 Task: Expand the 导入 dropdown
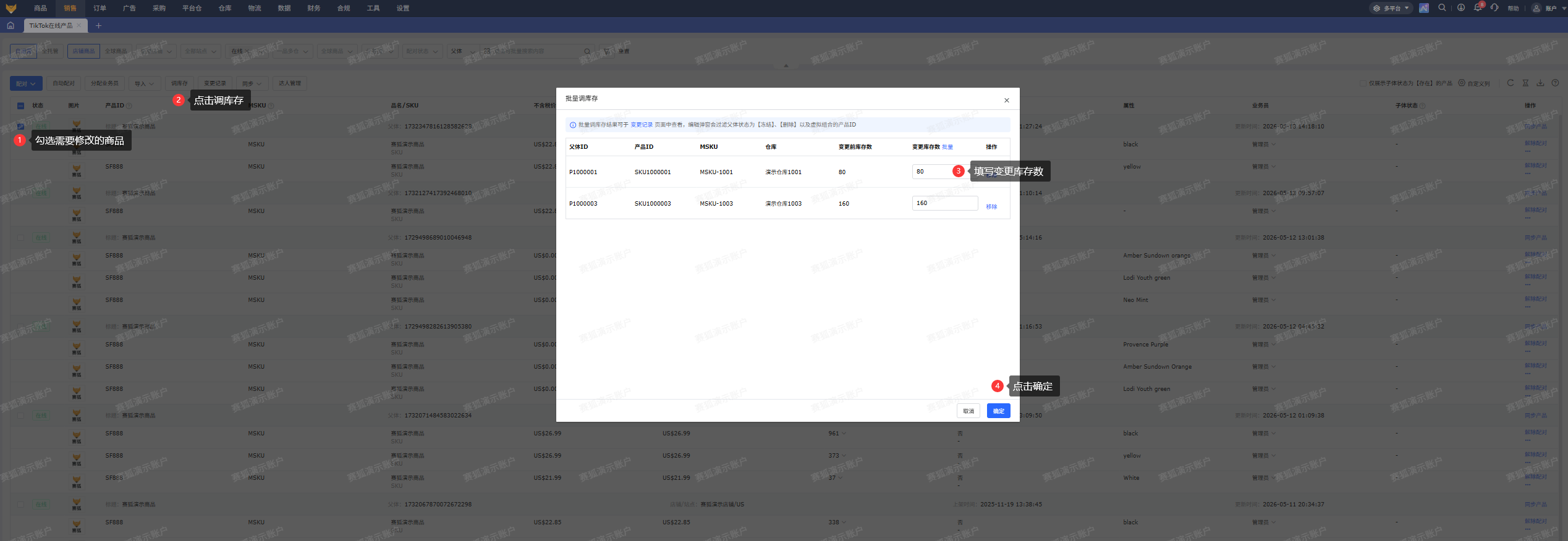point(145,83)
